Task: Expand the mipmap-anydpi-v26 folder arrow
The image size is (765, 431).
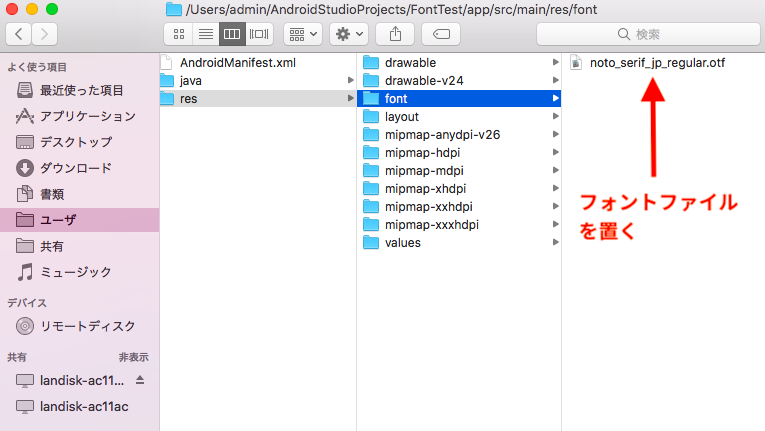Action: click(x=555, y=134)
